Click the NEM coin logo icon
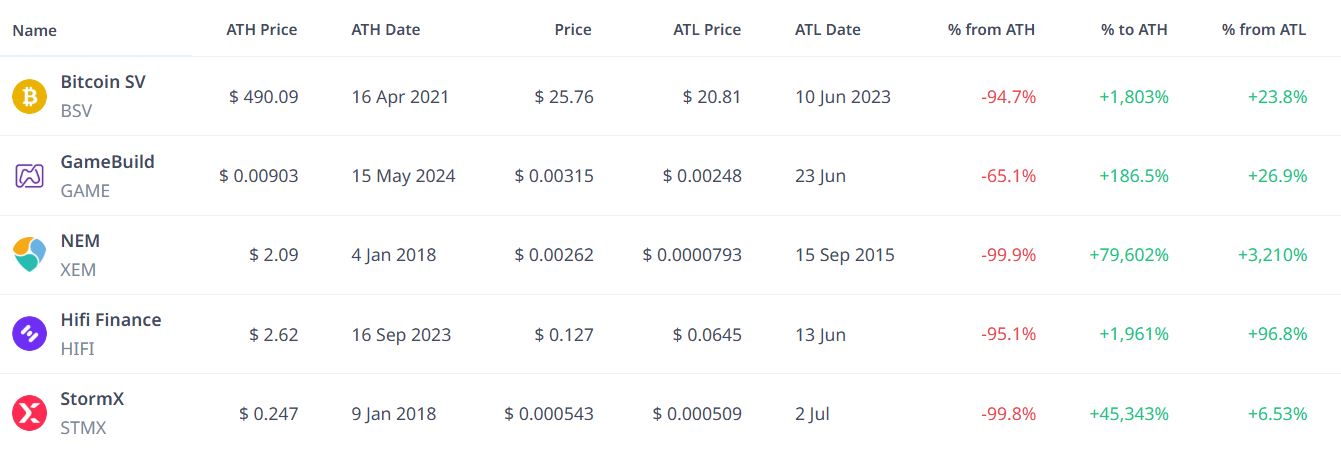Screen dimensions: 1341x452 point(29,255)
